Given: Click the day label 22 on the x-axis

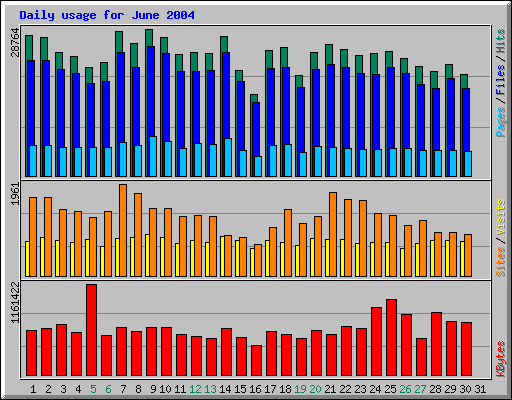Looking at the screenshot, I should click(345, 389).
